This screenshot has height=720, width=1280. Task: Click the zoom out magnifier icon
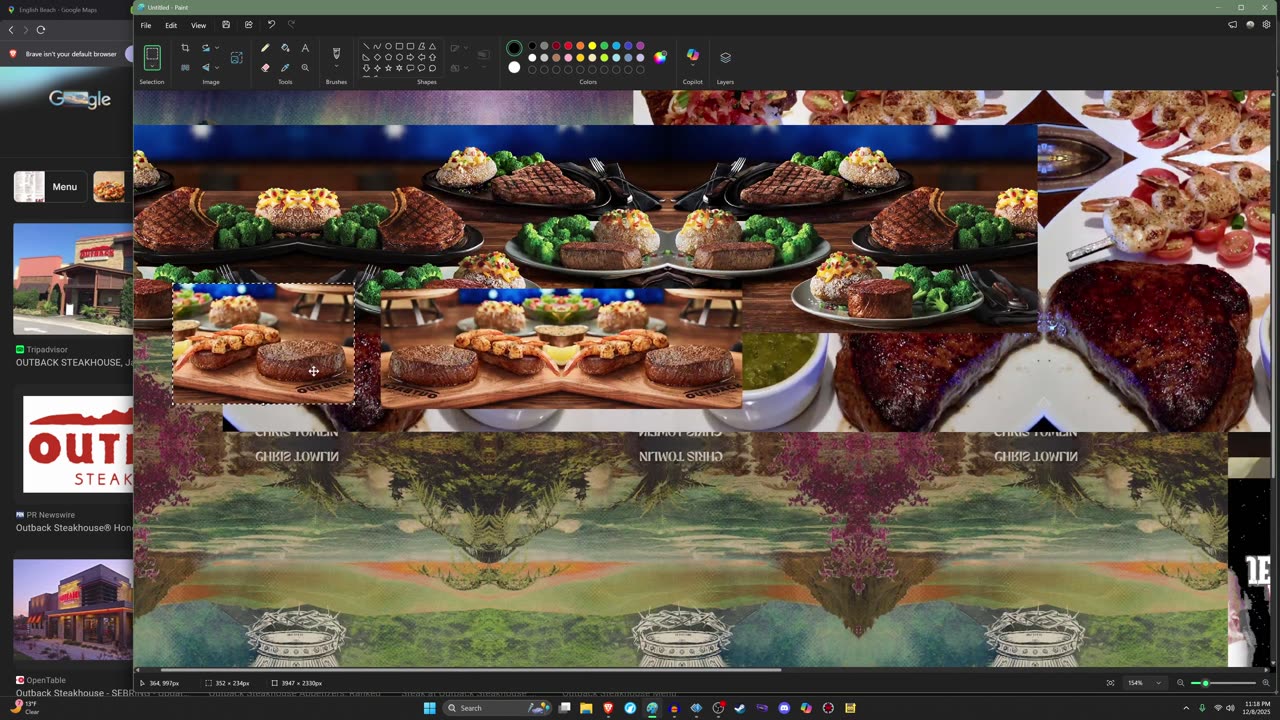pos(1180,683)
